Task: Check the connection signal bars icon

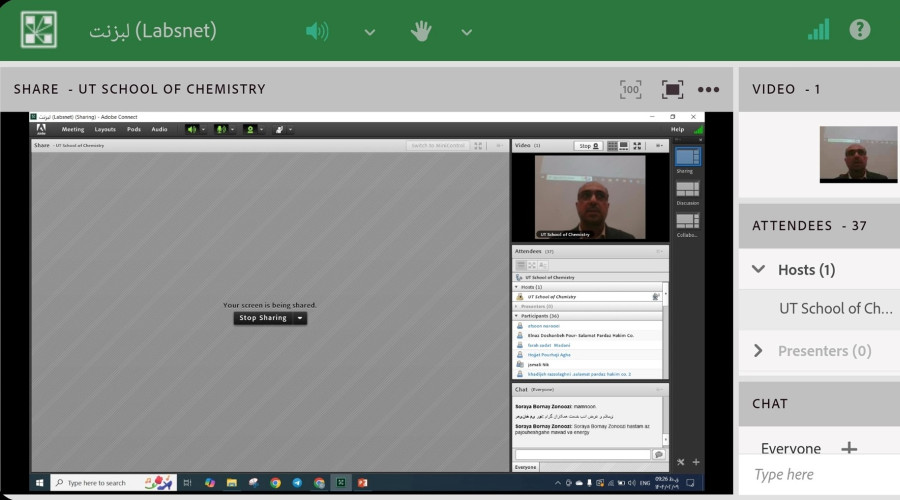Action: pyautogui.click(x=818, y=30)
